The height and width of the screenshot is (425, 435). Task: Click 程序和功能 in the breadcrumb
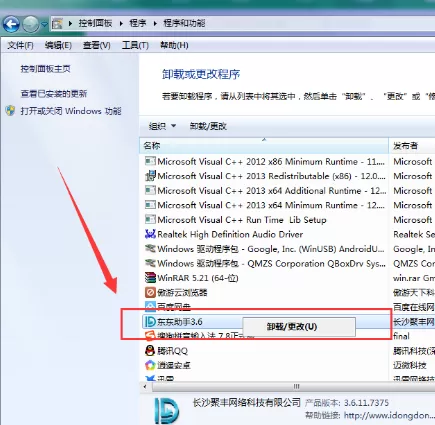[184, 23]
